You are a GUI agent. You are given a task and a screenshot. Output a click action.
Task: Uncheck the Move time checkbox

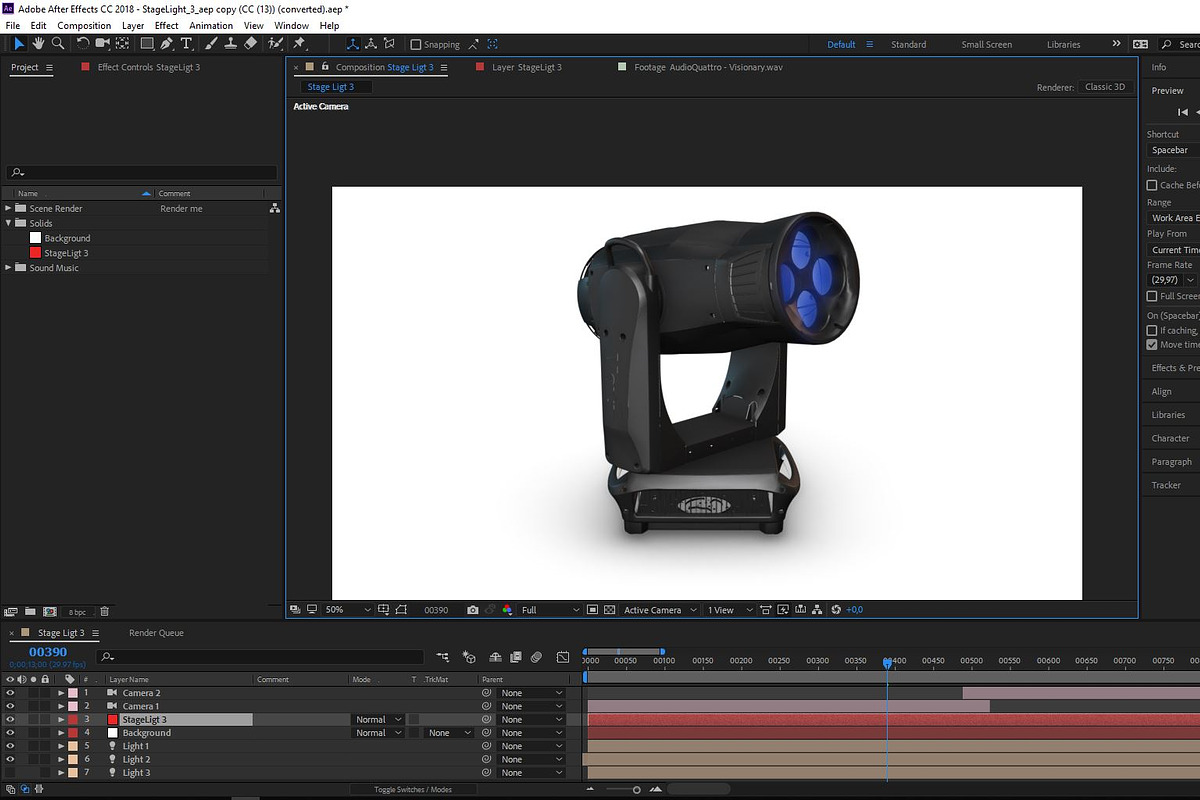click(1152, 345)
